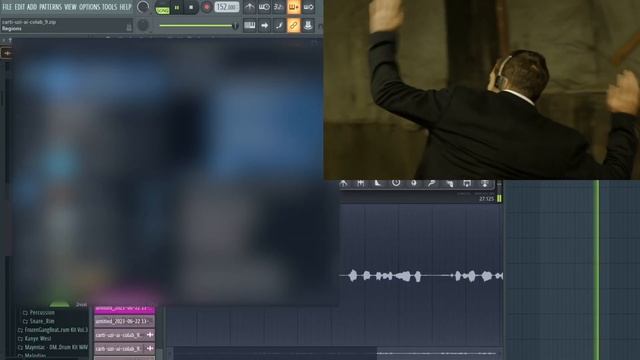This screenshot has width=640, height=360.
Task: Click the knob/declick icon in sample toolbar
Action: pyautogui.click(x=413, y=183)
